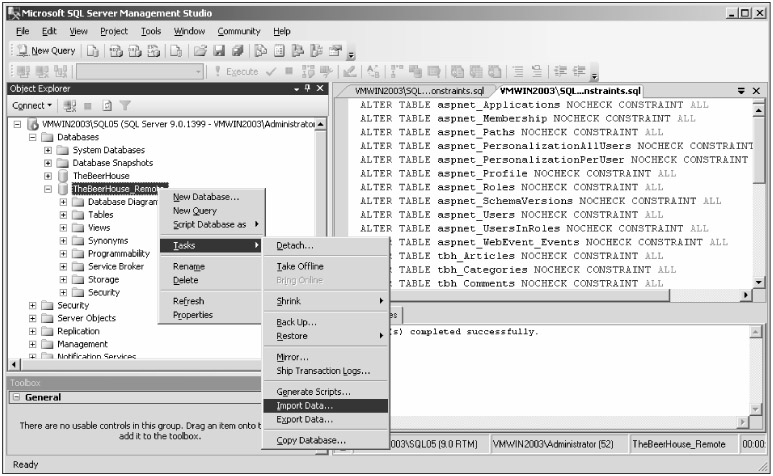Select the Server Objects tree folder

point(86,318)
